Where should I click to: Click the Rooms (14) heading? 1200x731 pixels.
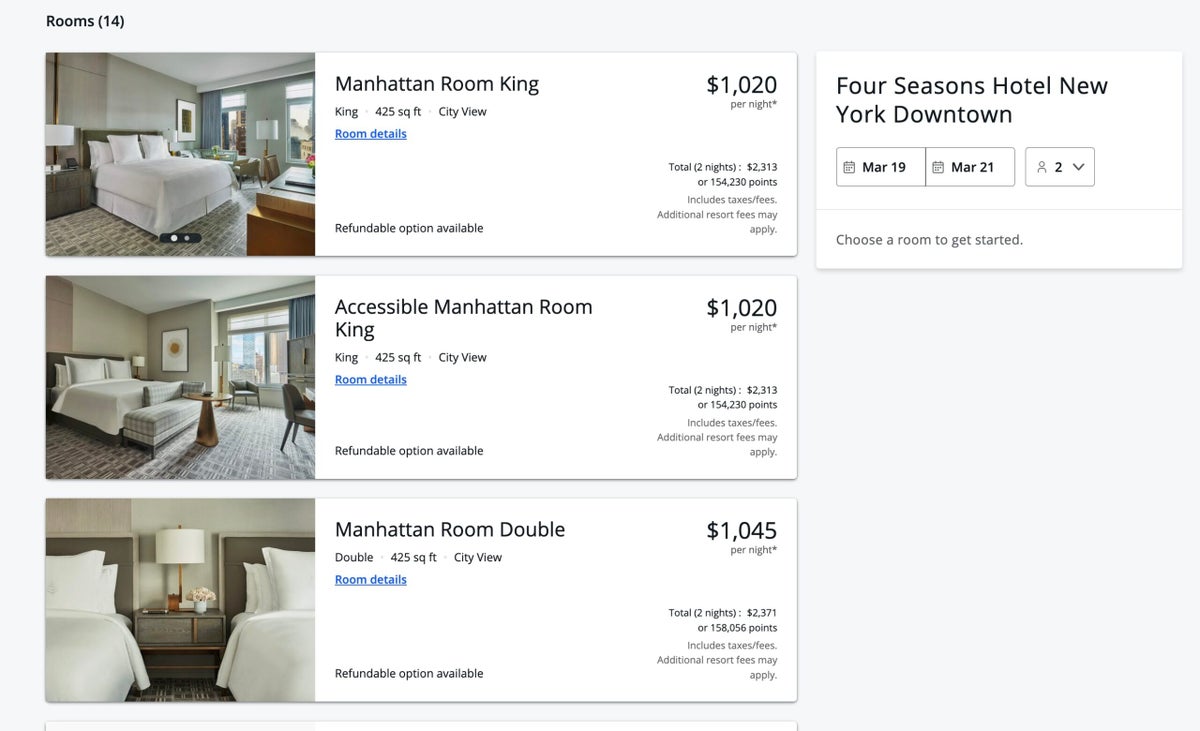tap(84, 20)
